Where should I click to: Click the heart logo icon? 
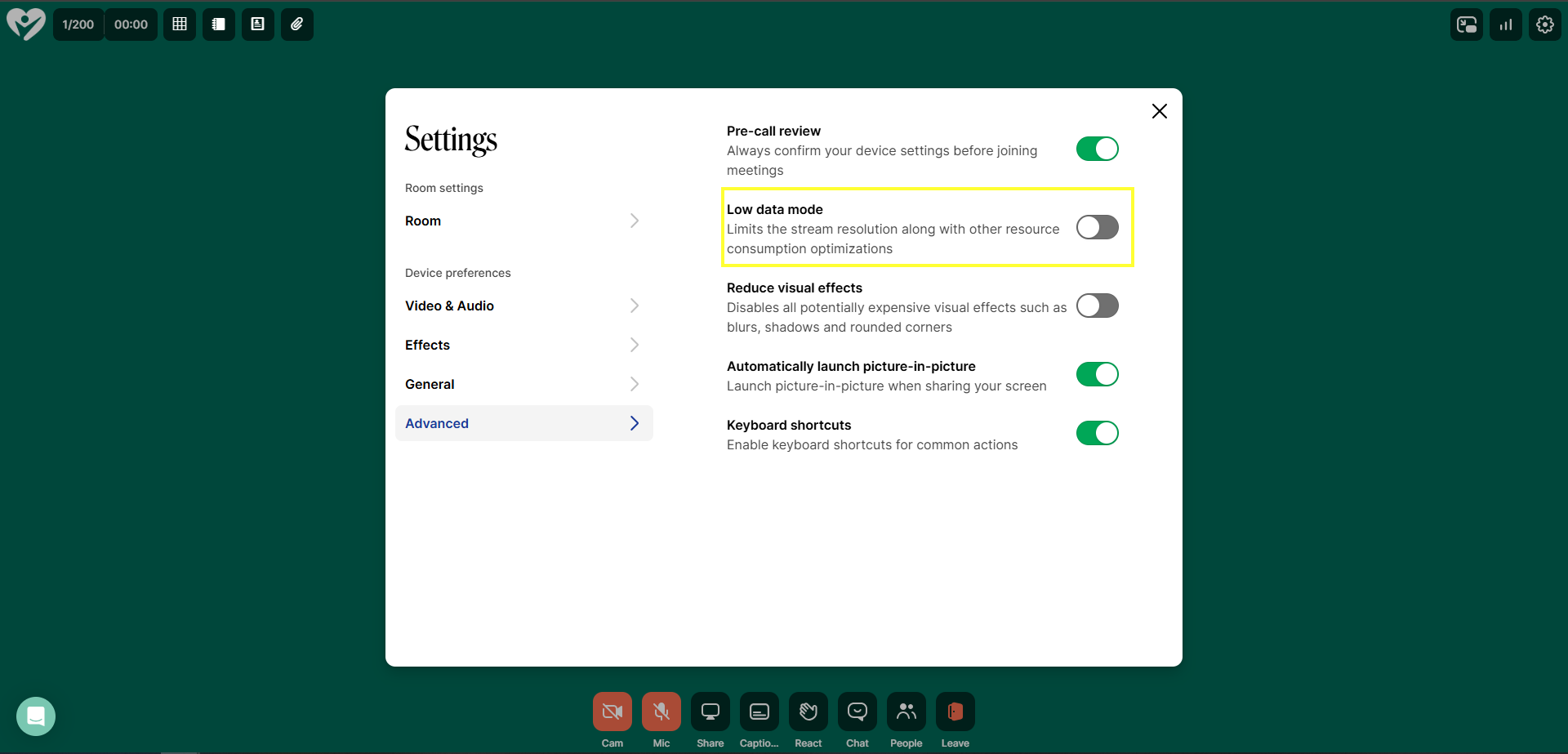[26, 25]
